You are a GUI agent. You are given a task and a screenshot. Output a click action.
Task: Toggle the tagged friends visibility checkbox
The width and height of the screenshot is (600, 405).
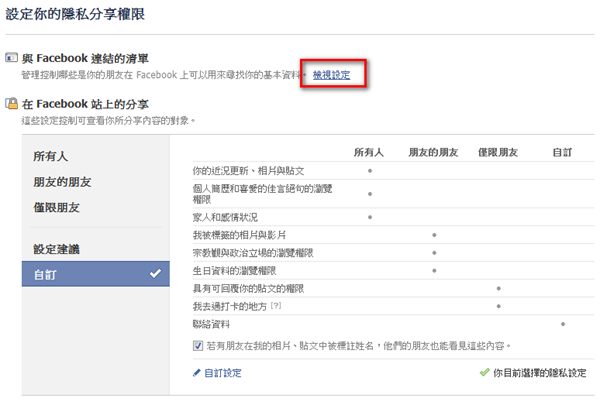click(x=199, y=345)
